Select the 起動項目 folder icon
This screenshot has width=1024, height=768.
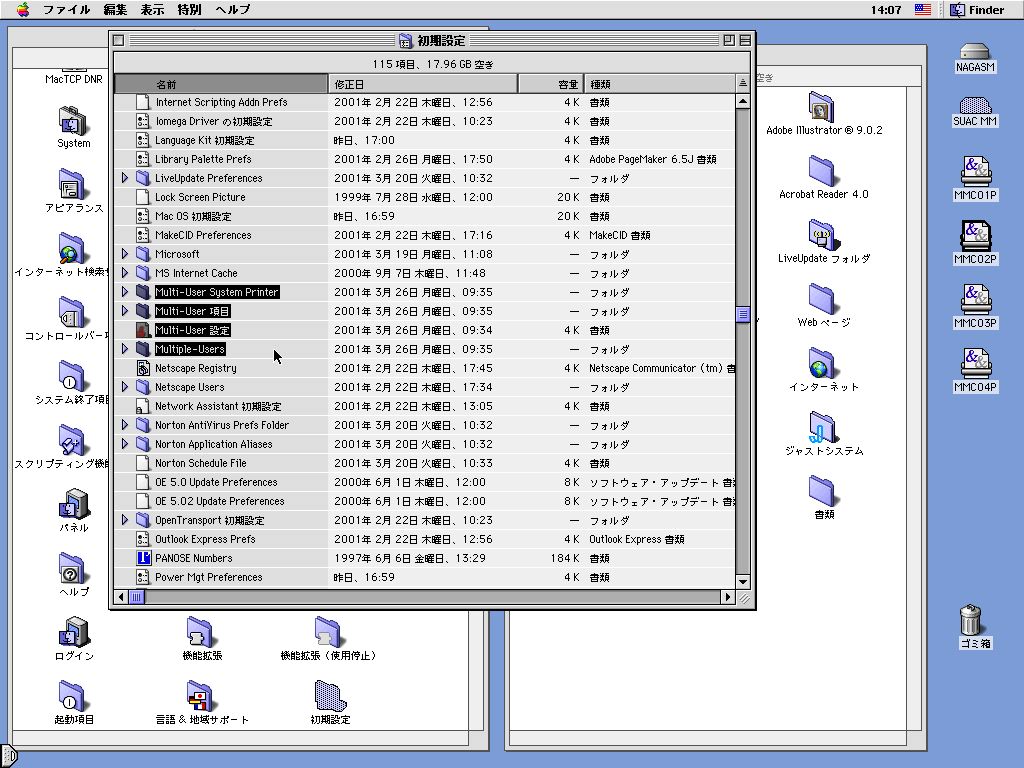[72, 696]
